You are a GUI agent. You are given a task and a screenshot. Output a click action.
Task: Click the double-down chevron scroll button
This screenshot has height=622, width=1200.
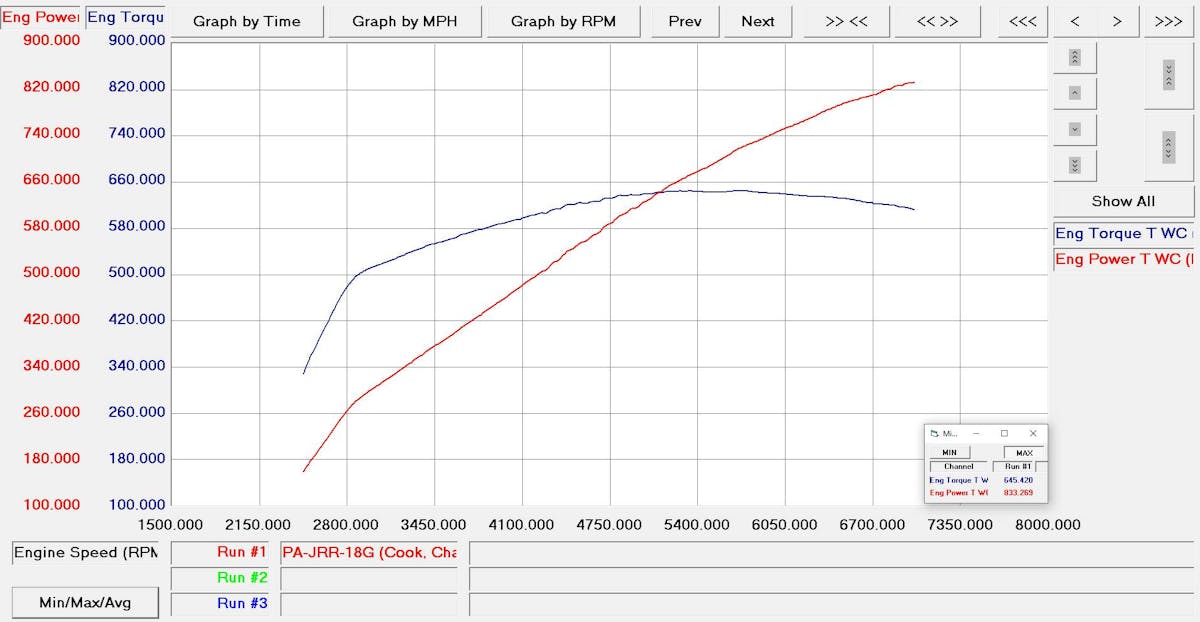[x=1075, y=165]
